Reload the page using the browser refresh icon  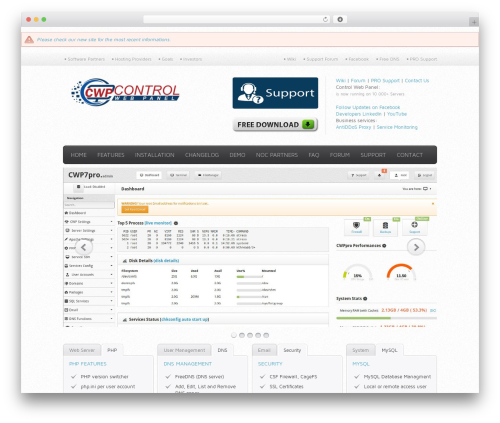click(x=325, y=19)
